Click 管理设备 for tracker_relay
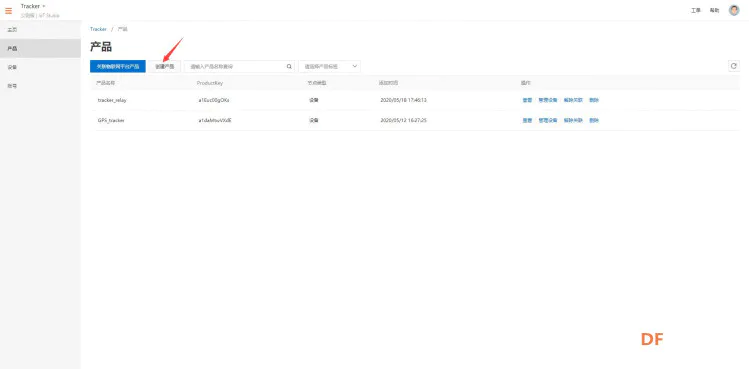Image resolution: width=749 pixels, height=369 pixels. tap(548, 100)
